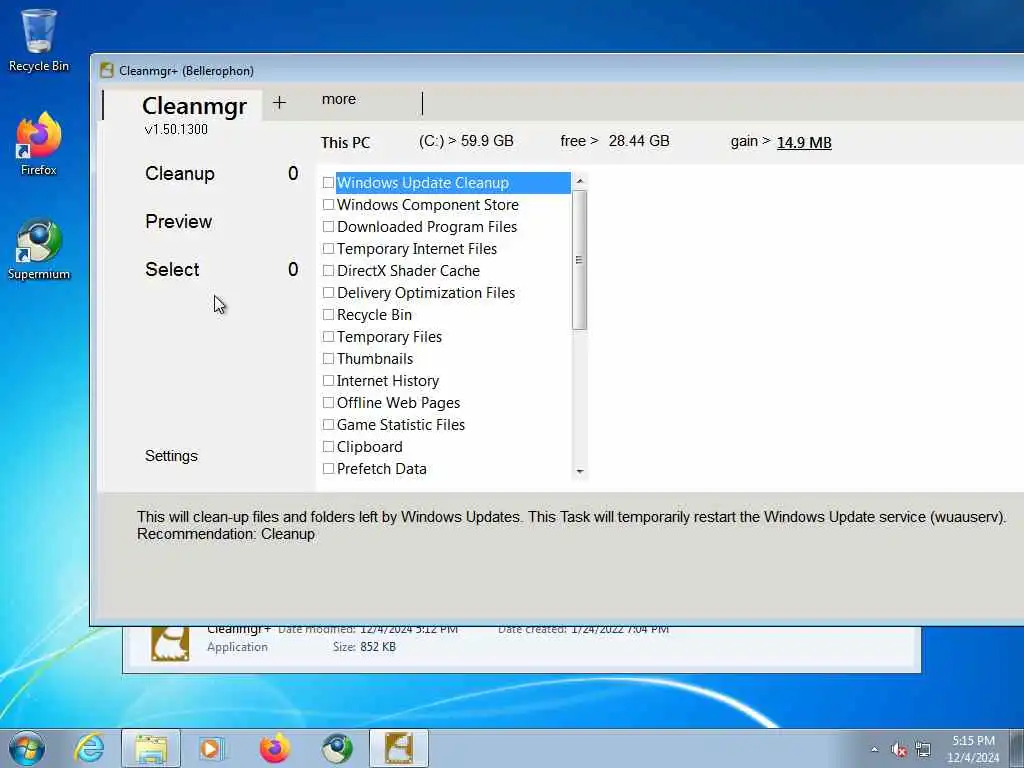
Task: Click the Select button
Action: pos(172,270)
